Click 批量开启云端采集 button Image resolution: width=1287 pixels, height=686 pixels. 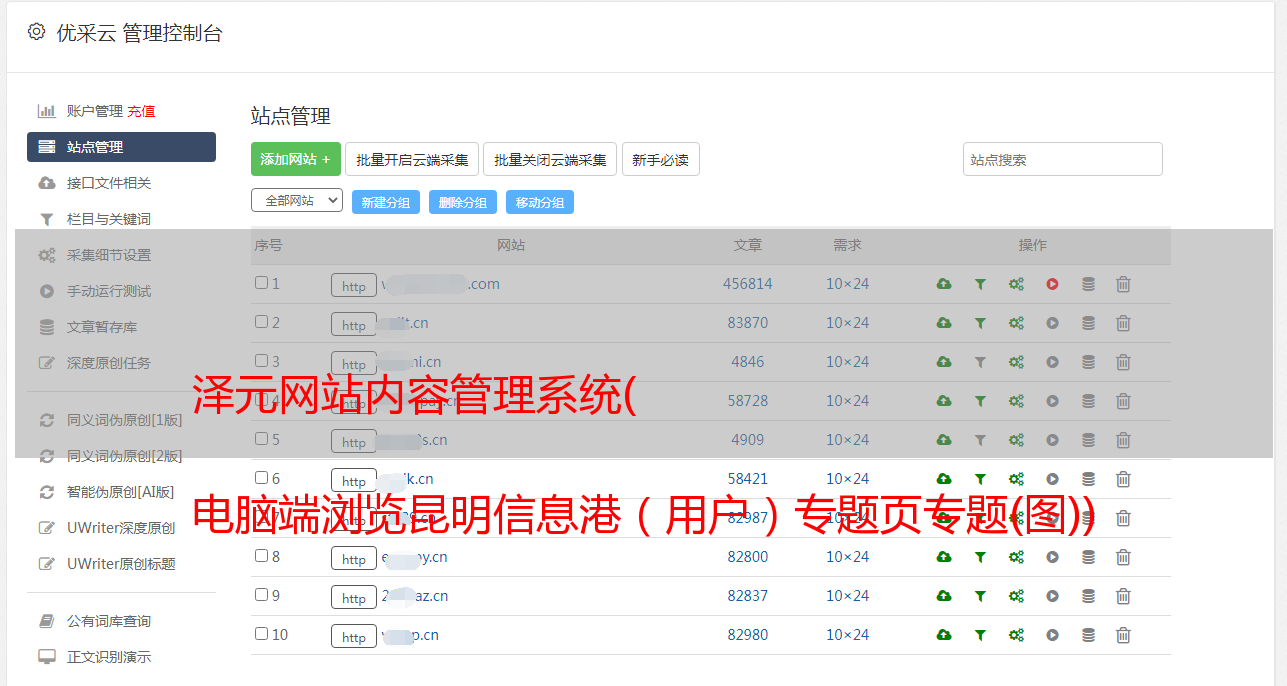click(x=412, y=159)
